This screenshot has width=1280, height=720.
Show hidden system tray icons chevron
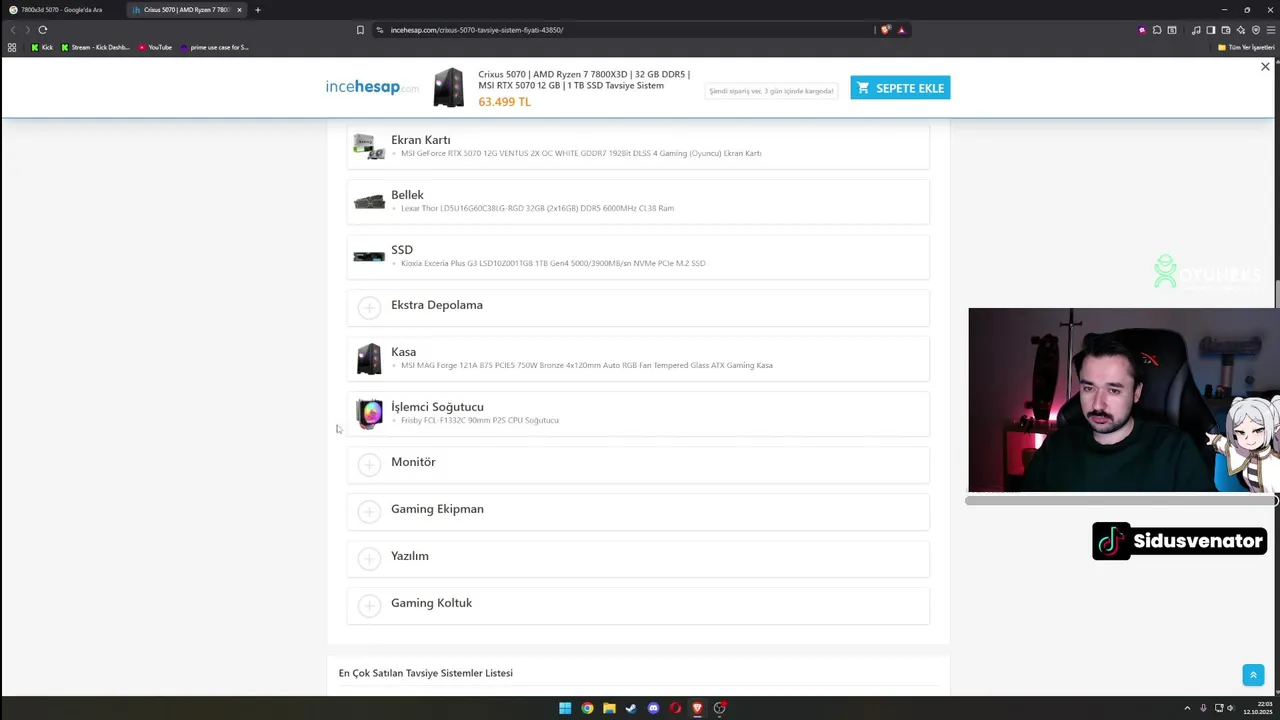tap(1187, 708)
